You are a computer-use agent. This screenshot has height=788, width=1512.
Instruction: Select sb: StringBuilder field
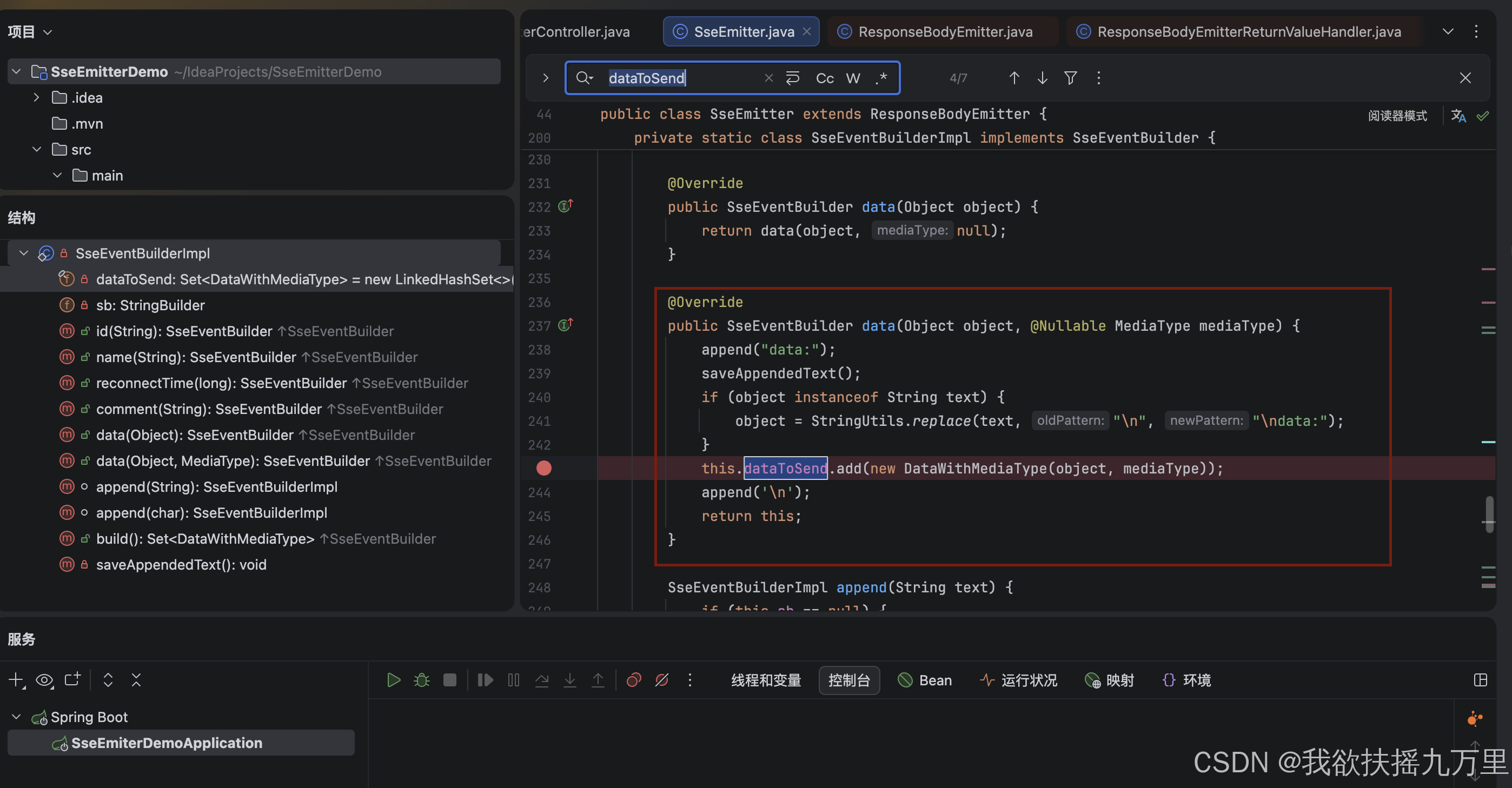(x=150, y=305)
